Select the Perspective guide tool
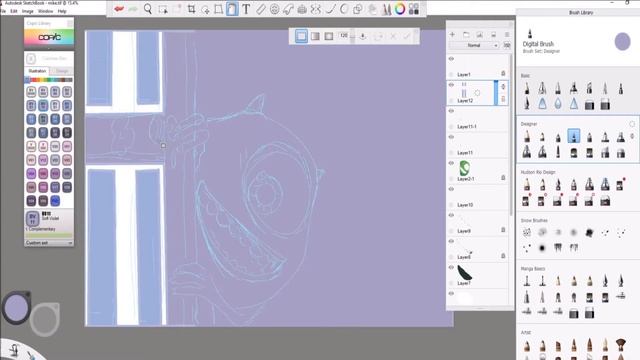The height and width of the screenshot is (360, 640). coord(302,9)
